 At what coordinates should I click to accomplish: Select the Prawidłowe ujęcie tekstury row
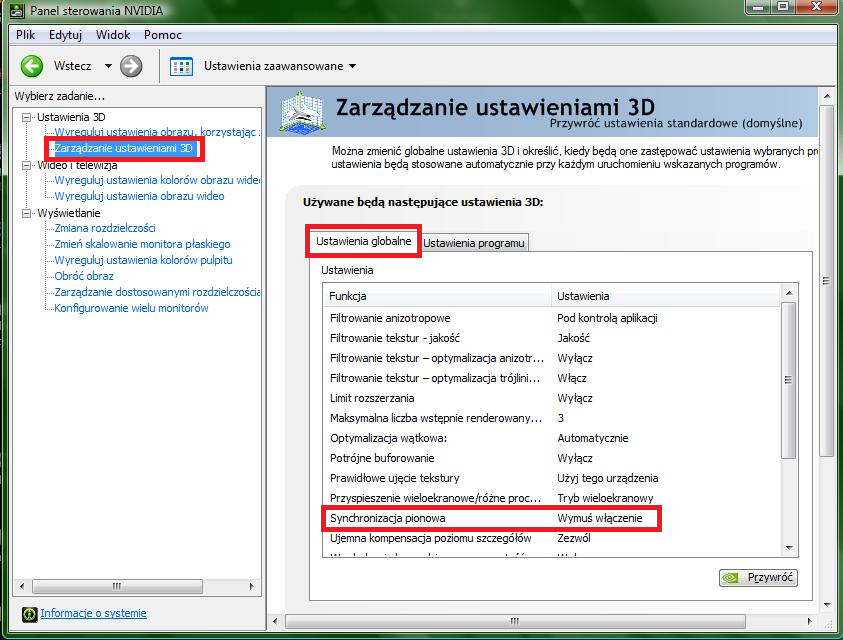pos(552,478)
